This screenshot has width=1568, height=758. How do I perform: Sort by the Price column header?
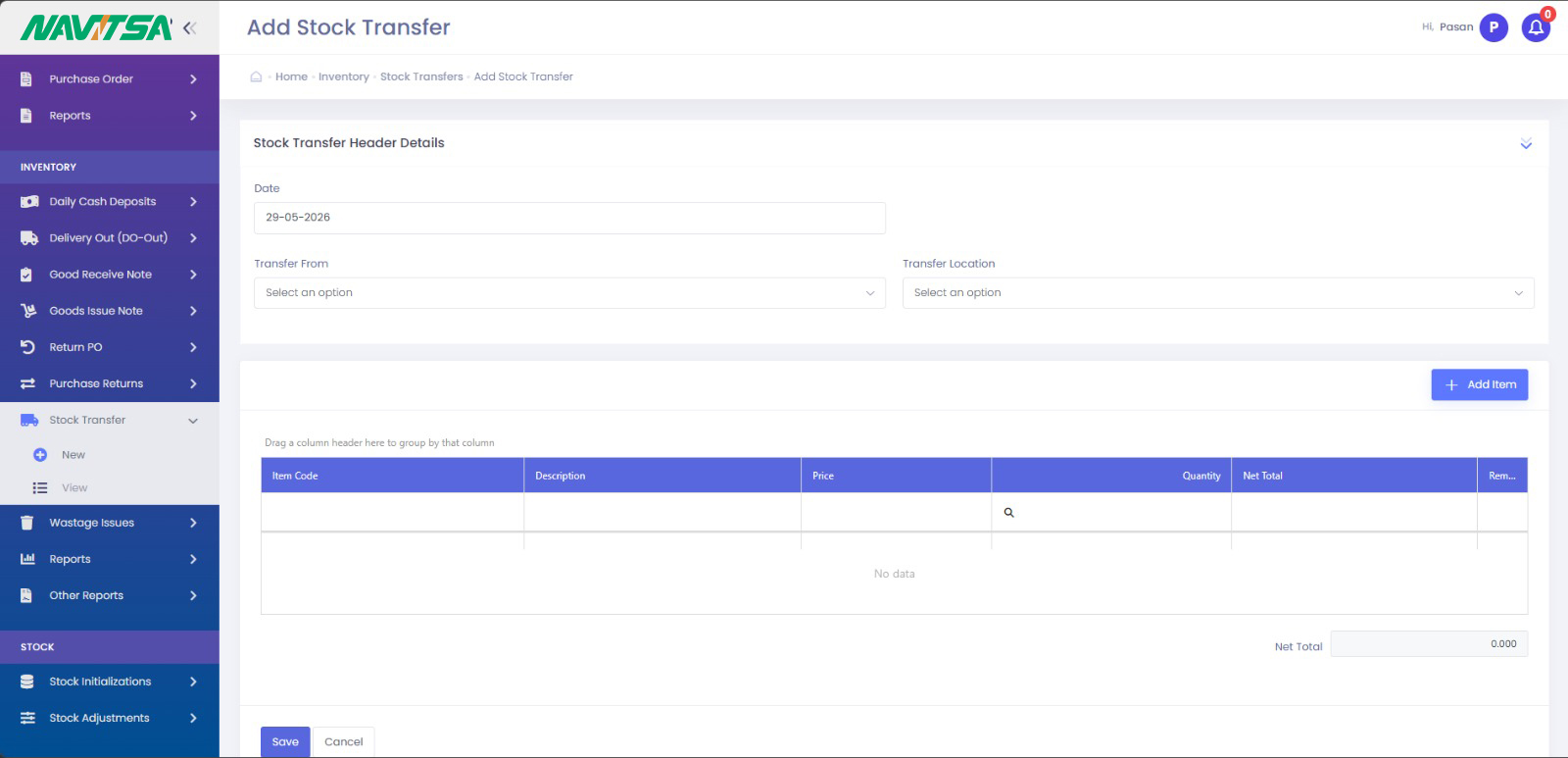tap(897, 476)
